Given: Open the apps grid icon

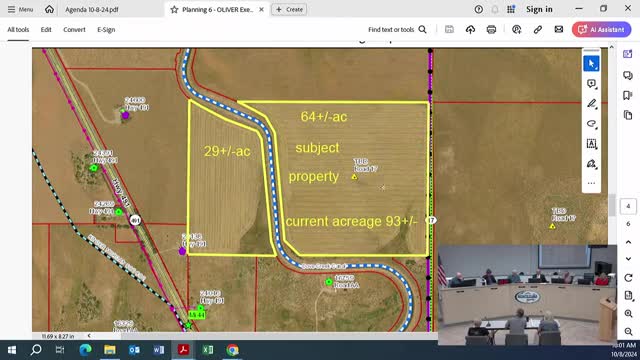Looking at the screenshot, I should click(511, 9).
